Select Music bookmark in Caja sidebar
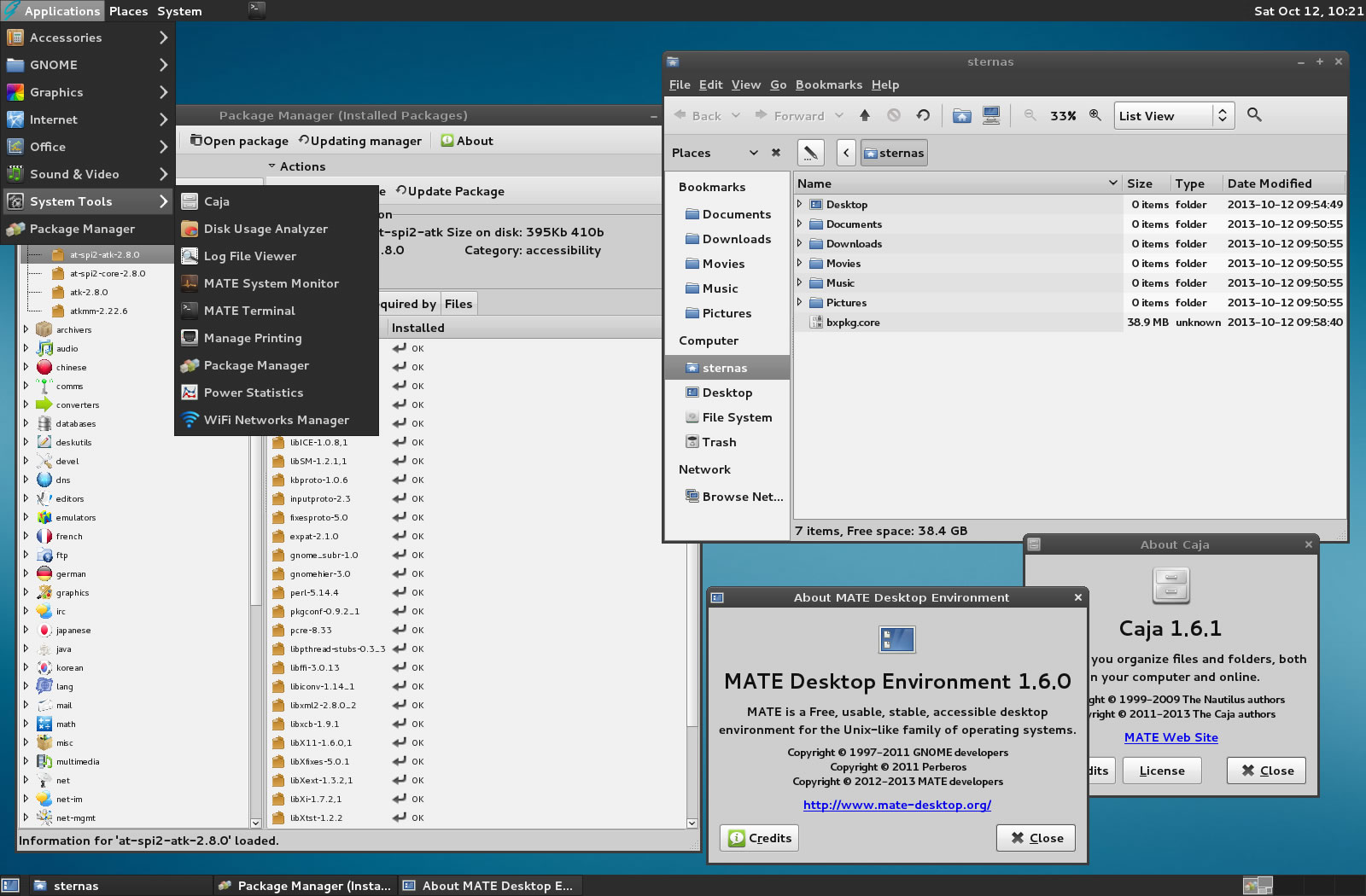The image size is (1366, 896). (727, 288)
